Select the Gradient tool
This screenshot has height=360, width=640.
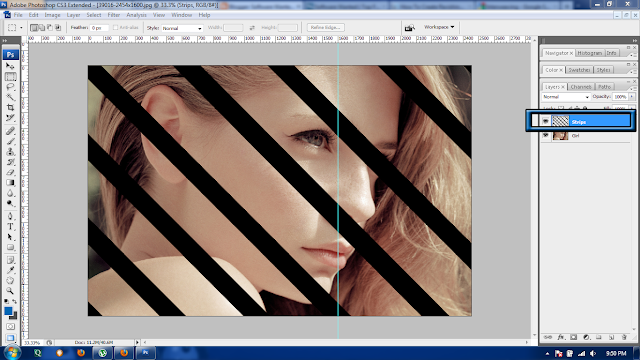coord(10,183)
